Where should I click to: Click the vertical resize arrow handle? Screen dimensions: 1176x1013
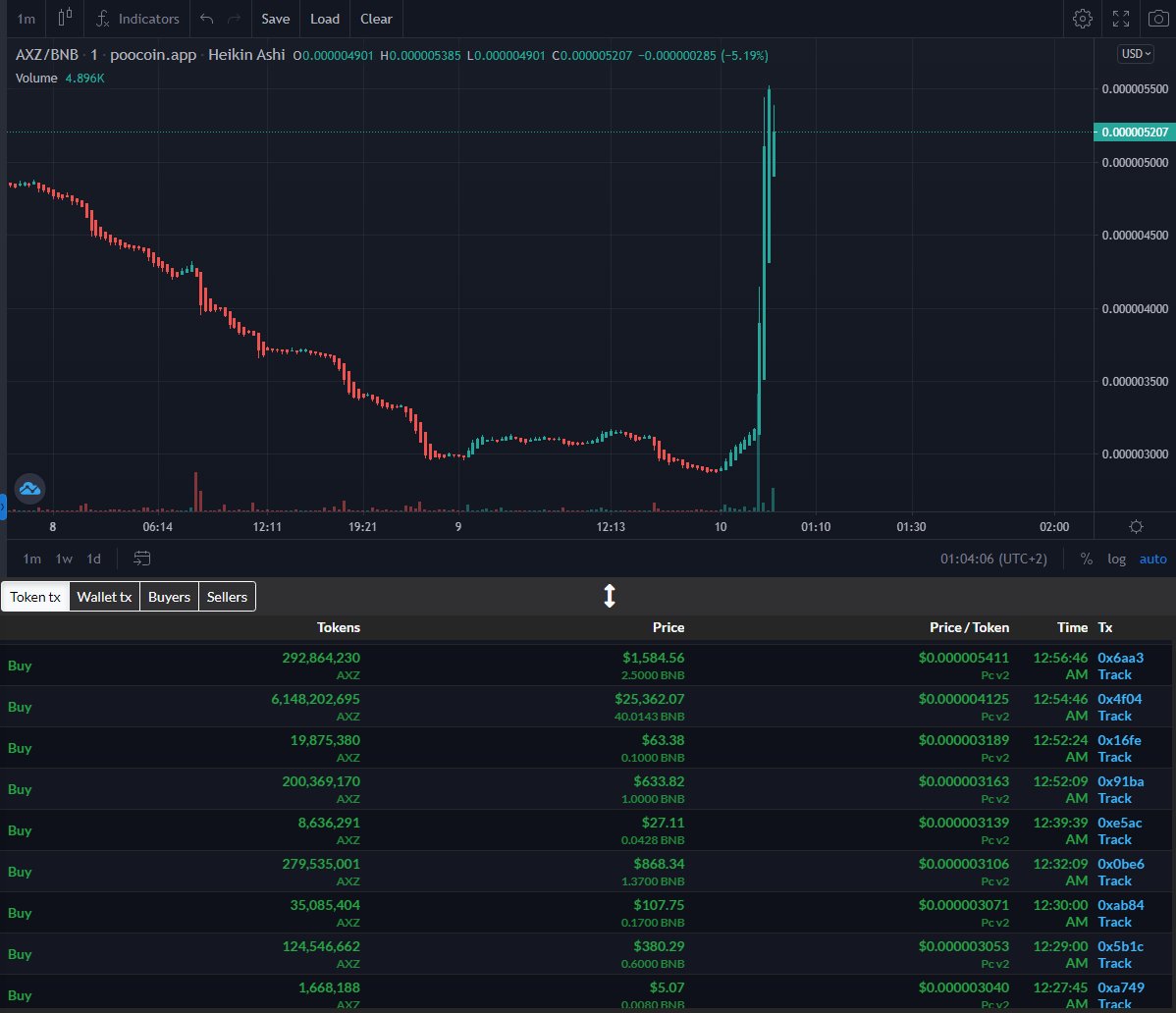pyautogui.click(x=609, y=596)
